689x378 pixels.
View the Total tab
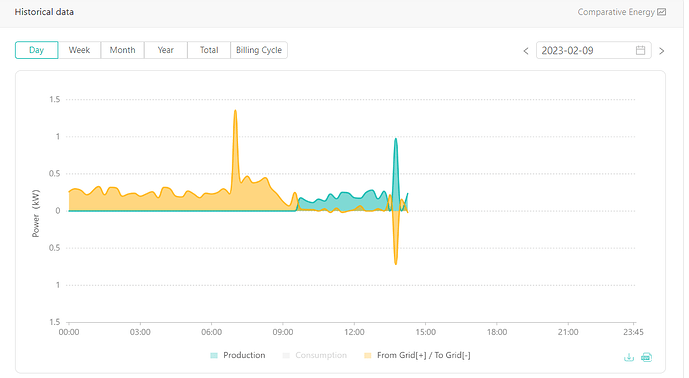(209, 50)
